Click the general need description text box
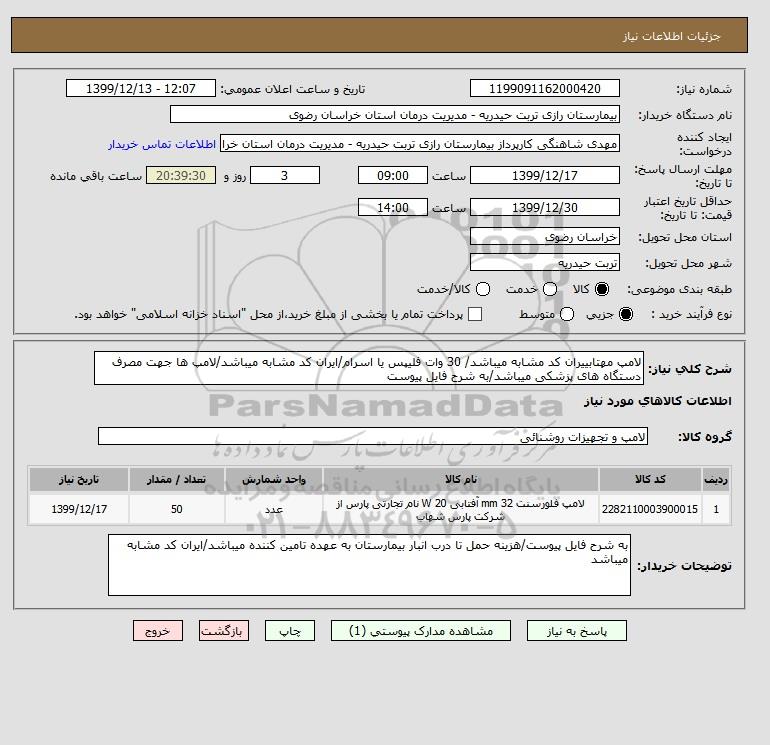The width and height of the screenshot is (770, 745). tap(369, 368)
